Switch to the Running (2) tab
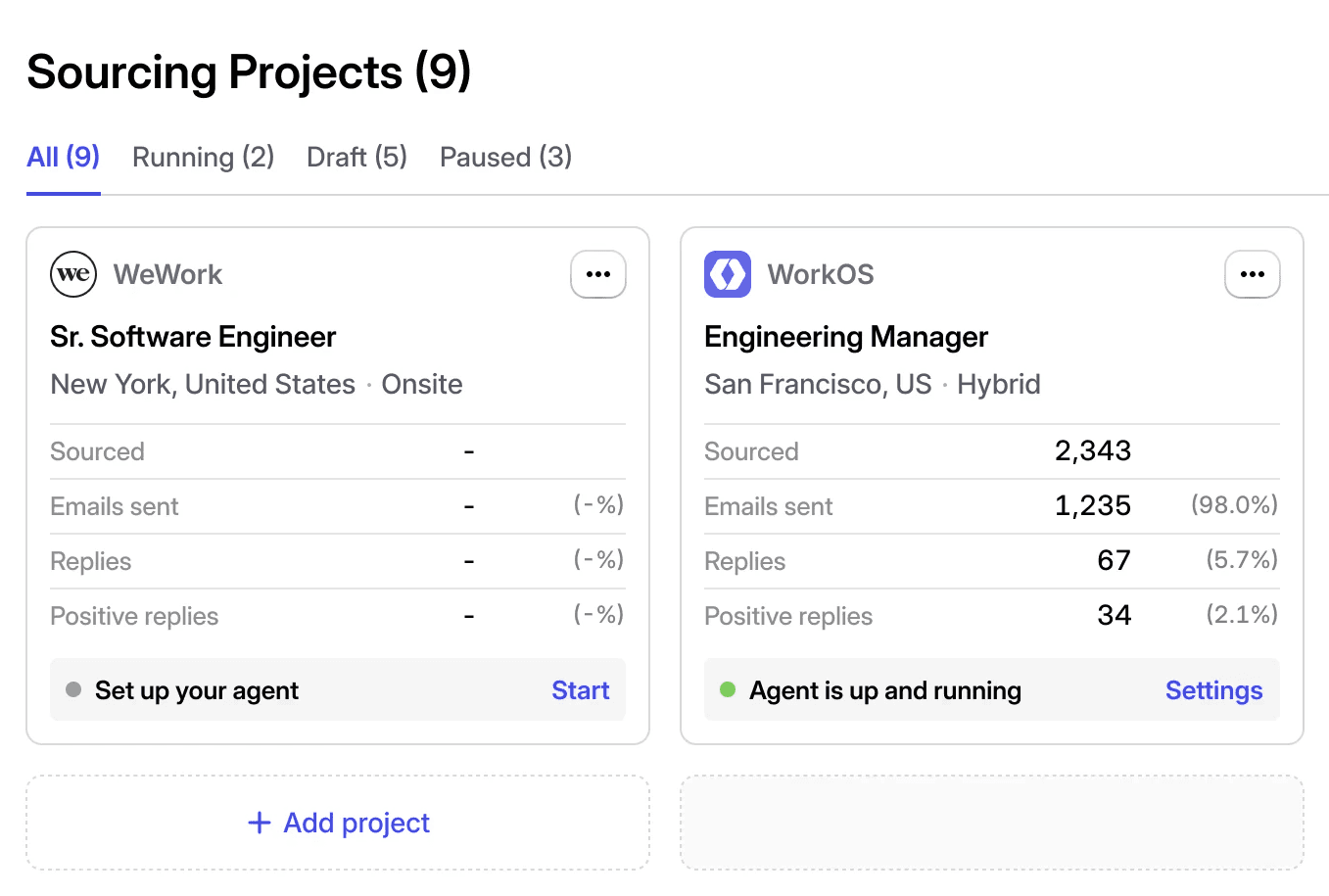Viewport: 1329px width, 896px height. pyautogui.click(x=203, y=157)
